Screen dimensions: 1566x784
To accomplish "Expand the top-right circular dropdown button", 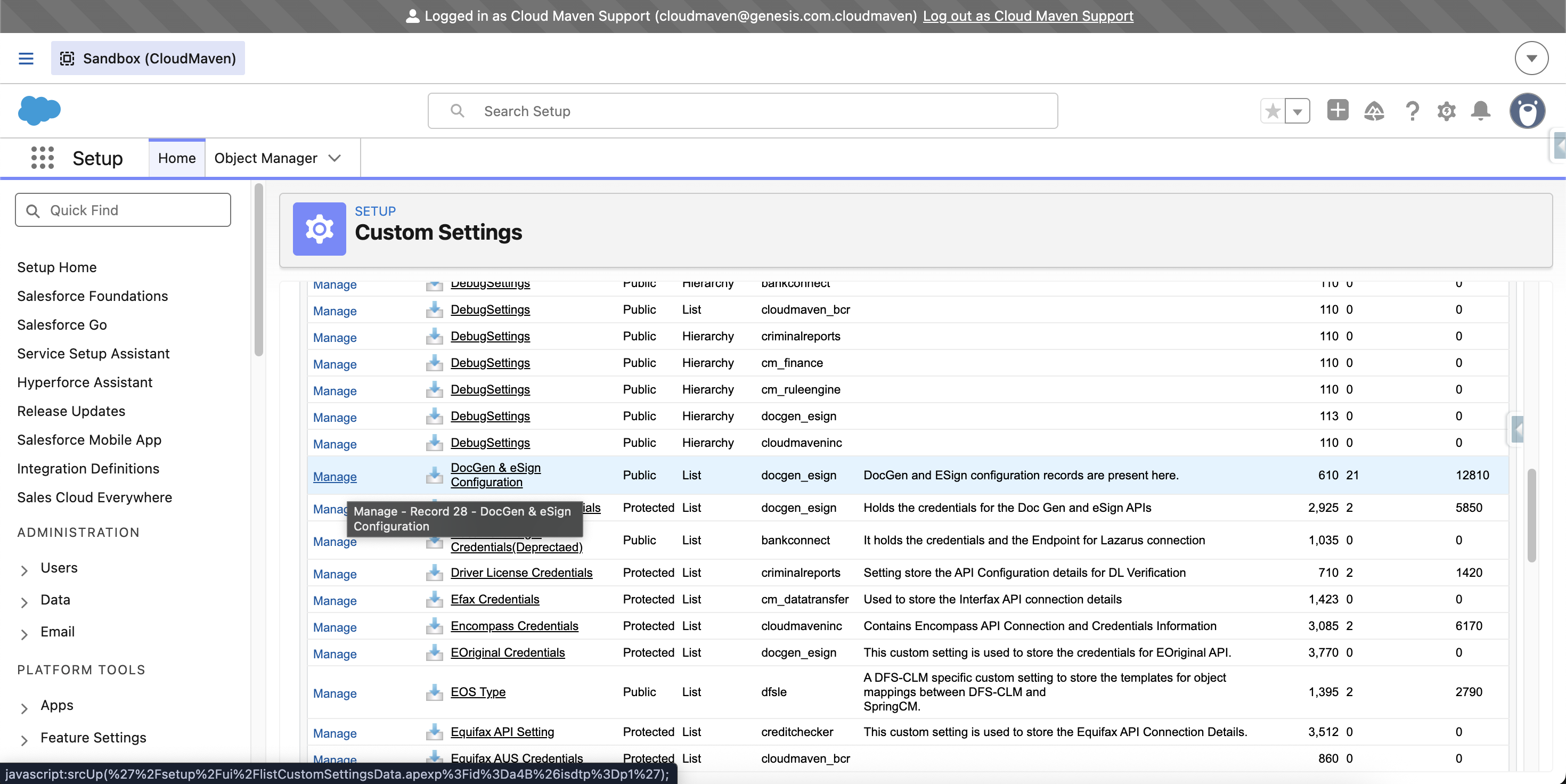I will [x=1531, y=59].
